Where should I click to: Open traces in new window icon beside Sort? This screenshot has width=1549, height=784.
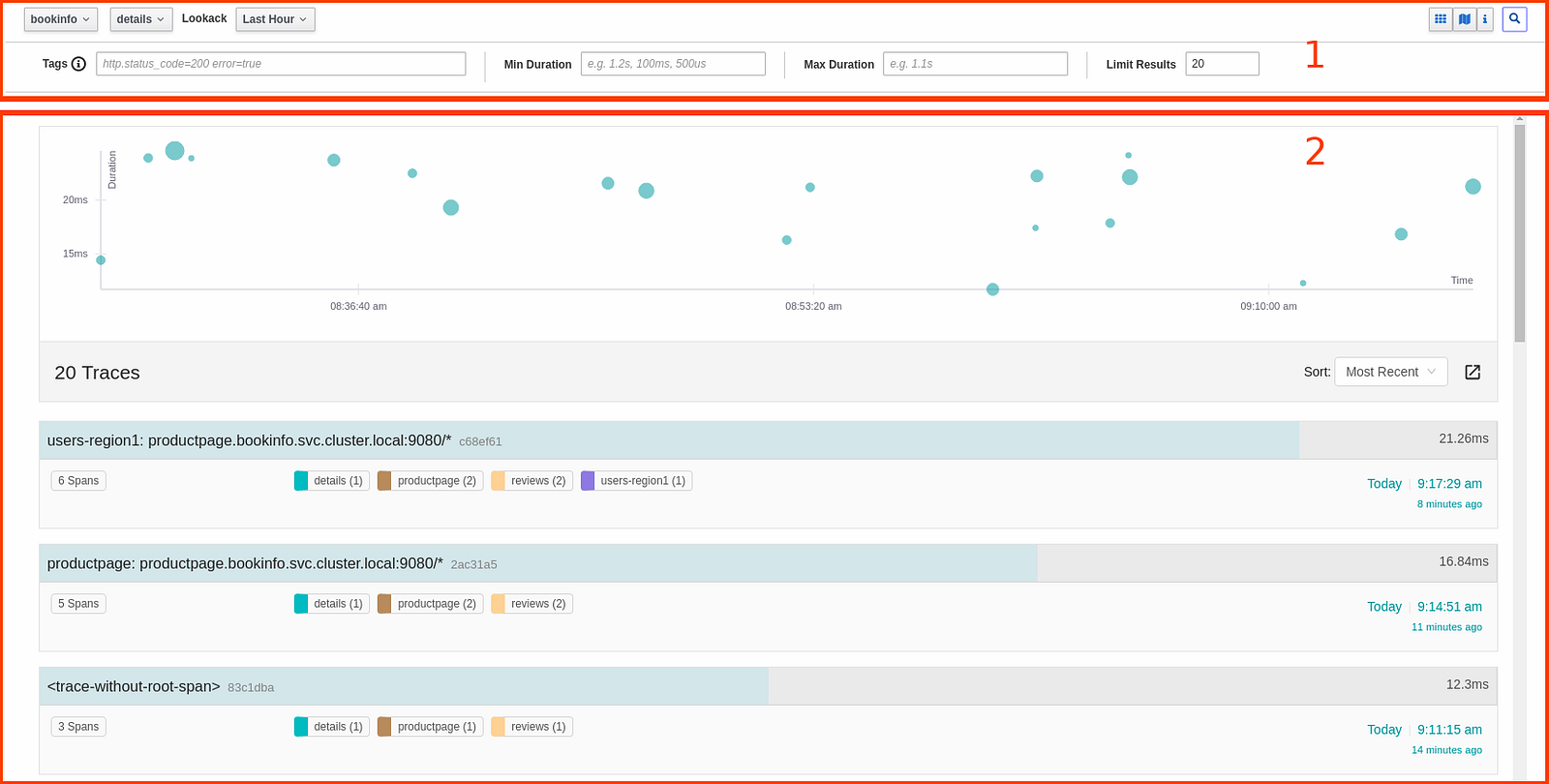(1473, 372)
